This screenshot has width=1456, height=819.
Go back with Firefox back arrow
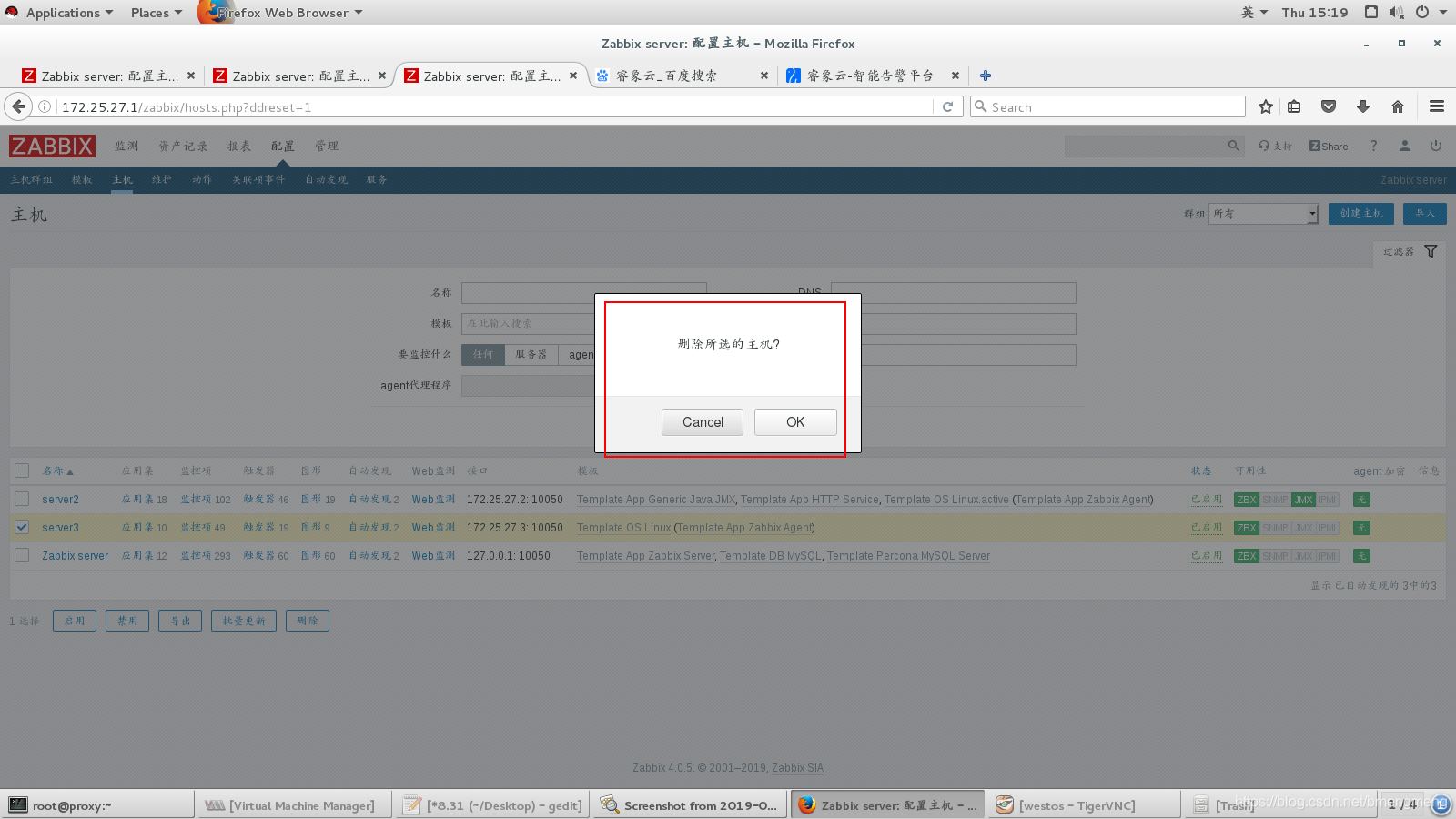pyautogui.click(x=18, y=106)
